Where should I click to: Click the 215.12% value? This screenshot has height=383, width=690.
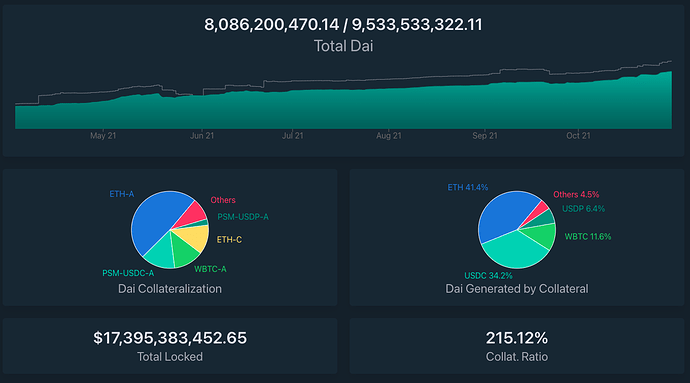(517, 338)
